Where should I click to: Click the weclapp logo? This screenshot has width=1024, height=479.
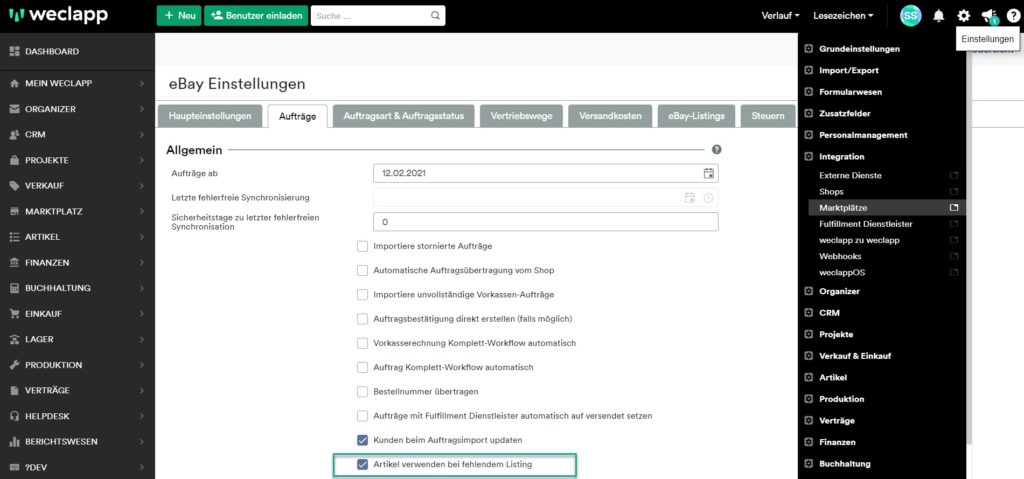57,15
